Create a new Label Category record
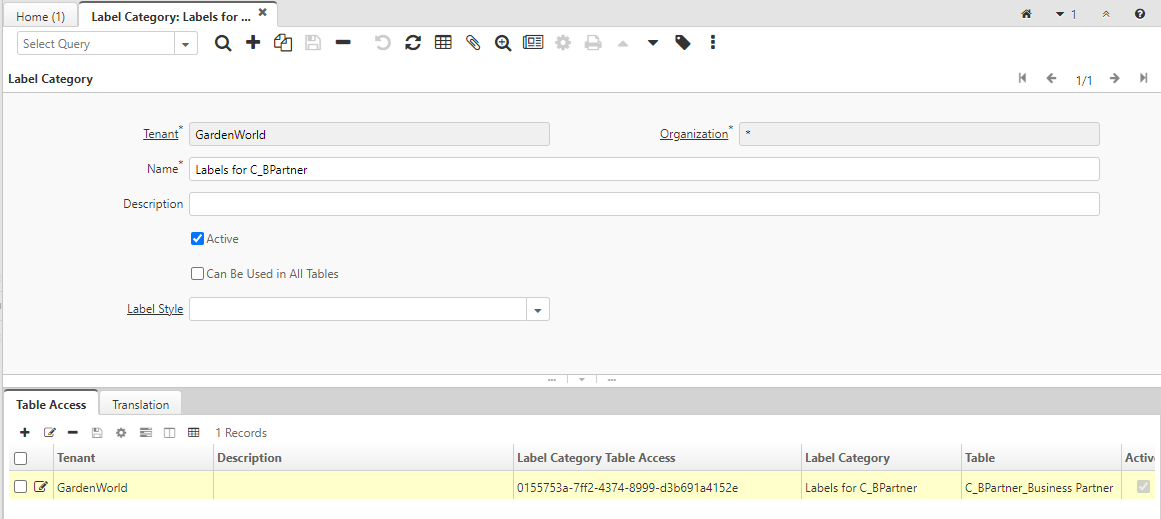 click(x=253, y=43)
